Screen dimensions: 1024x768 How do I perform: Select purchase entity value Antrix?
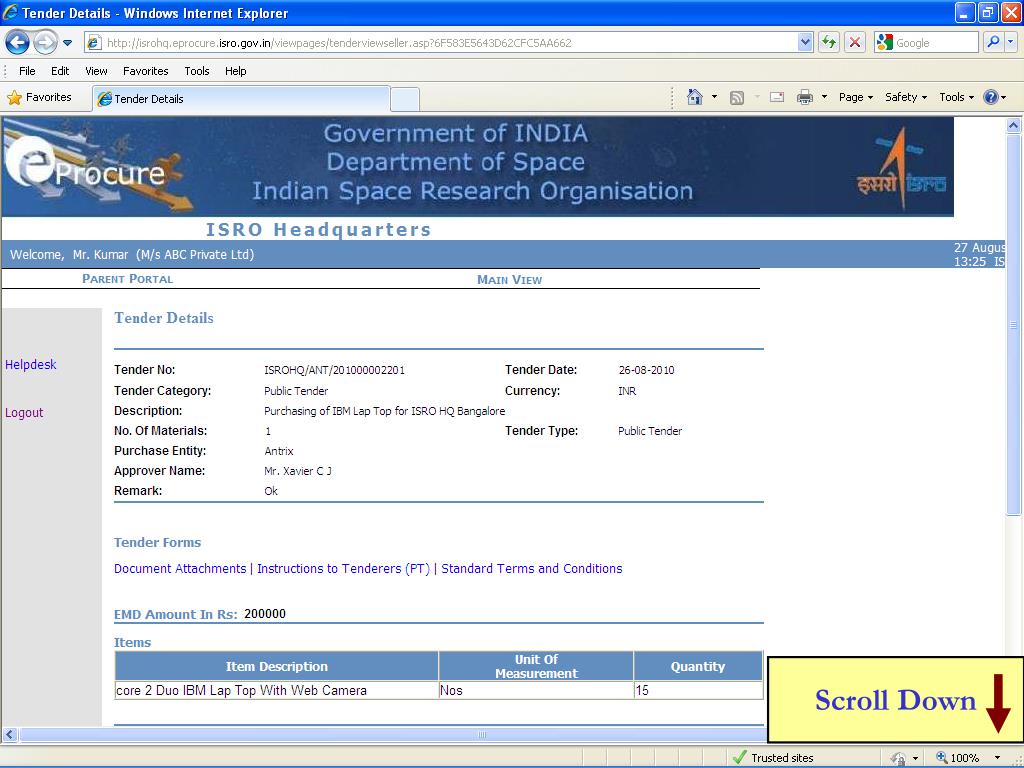coord(279,451)
